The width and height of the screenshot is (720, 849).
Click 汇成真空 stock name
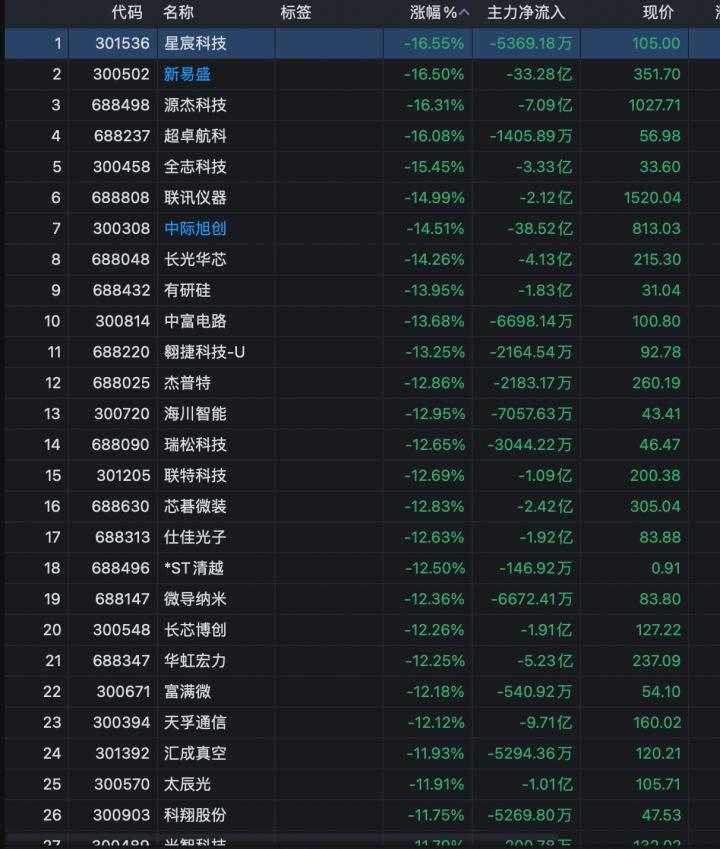[195, 753]
